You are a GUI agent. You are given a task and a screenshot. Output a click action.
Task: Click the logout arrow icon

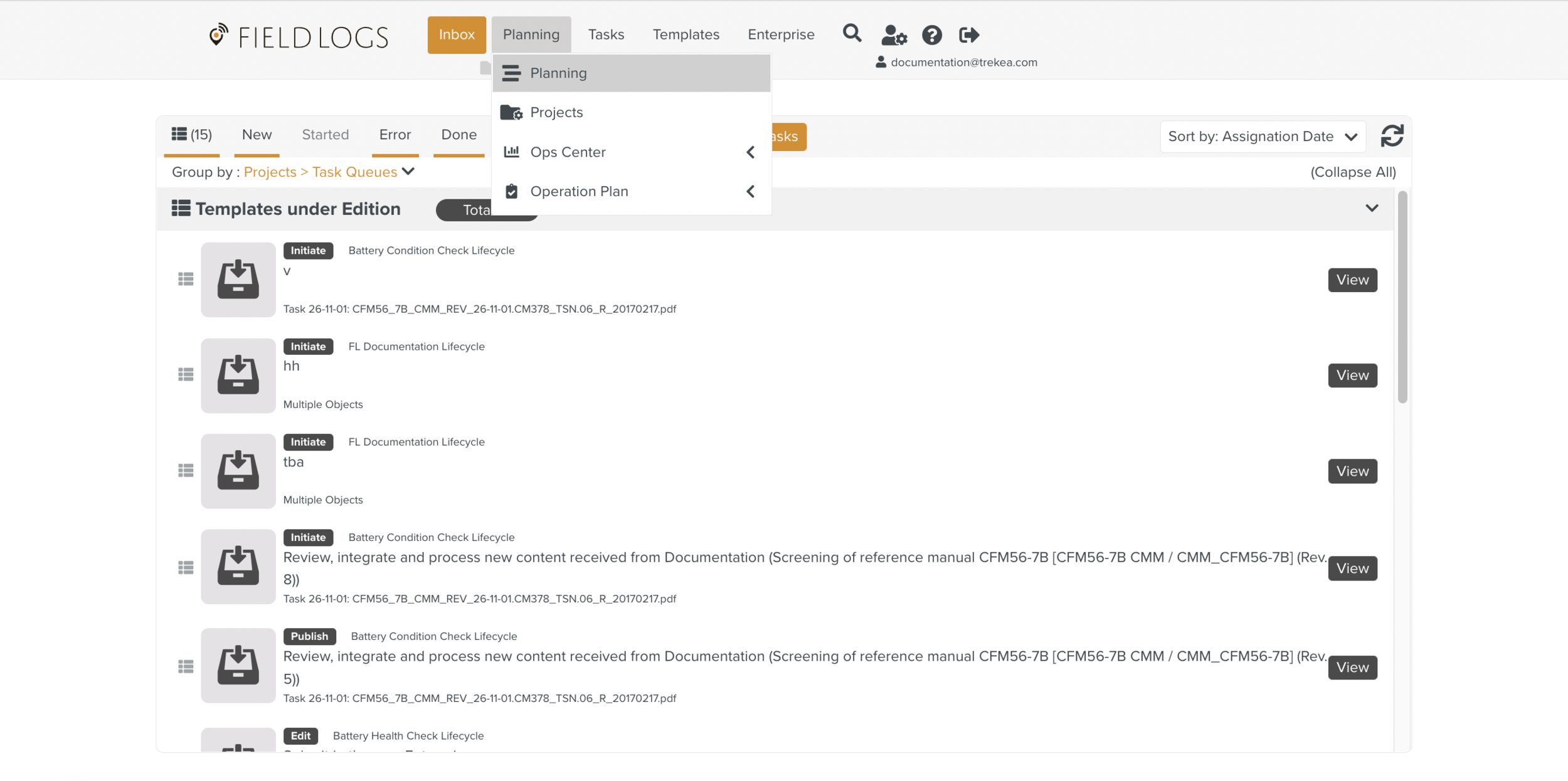pyautogui.click(x=969, y=35)
